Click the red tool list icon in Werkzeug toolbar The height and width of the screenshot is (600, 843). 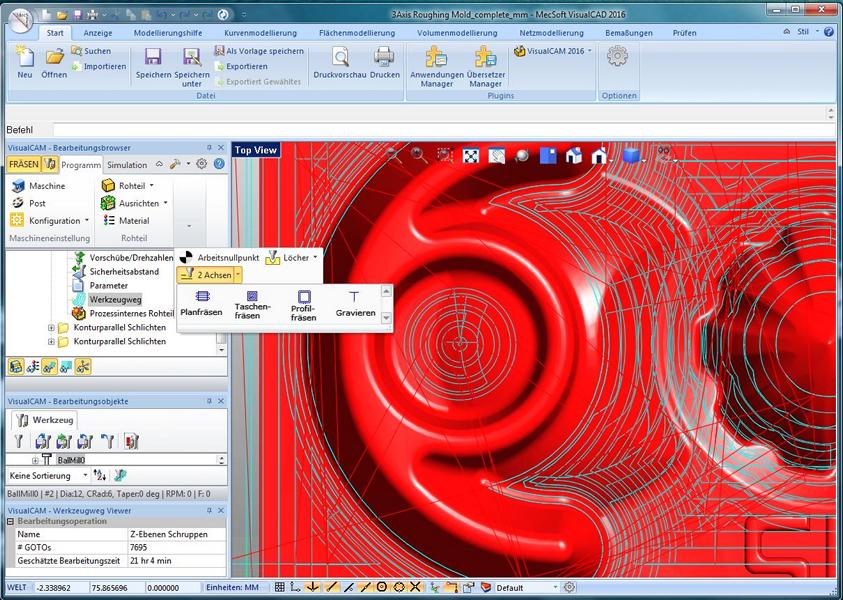click(x=132, y=441)
